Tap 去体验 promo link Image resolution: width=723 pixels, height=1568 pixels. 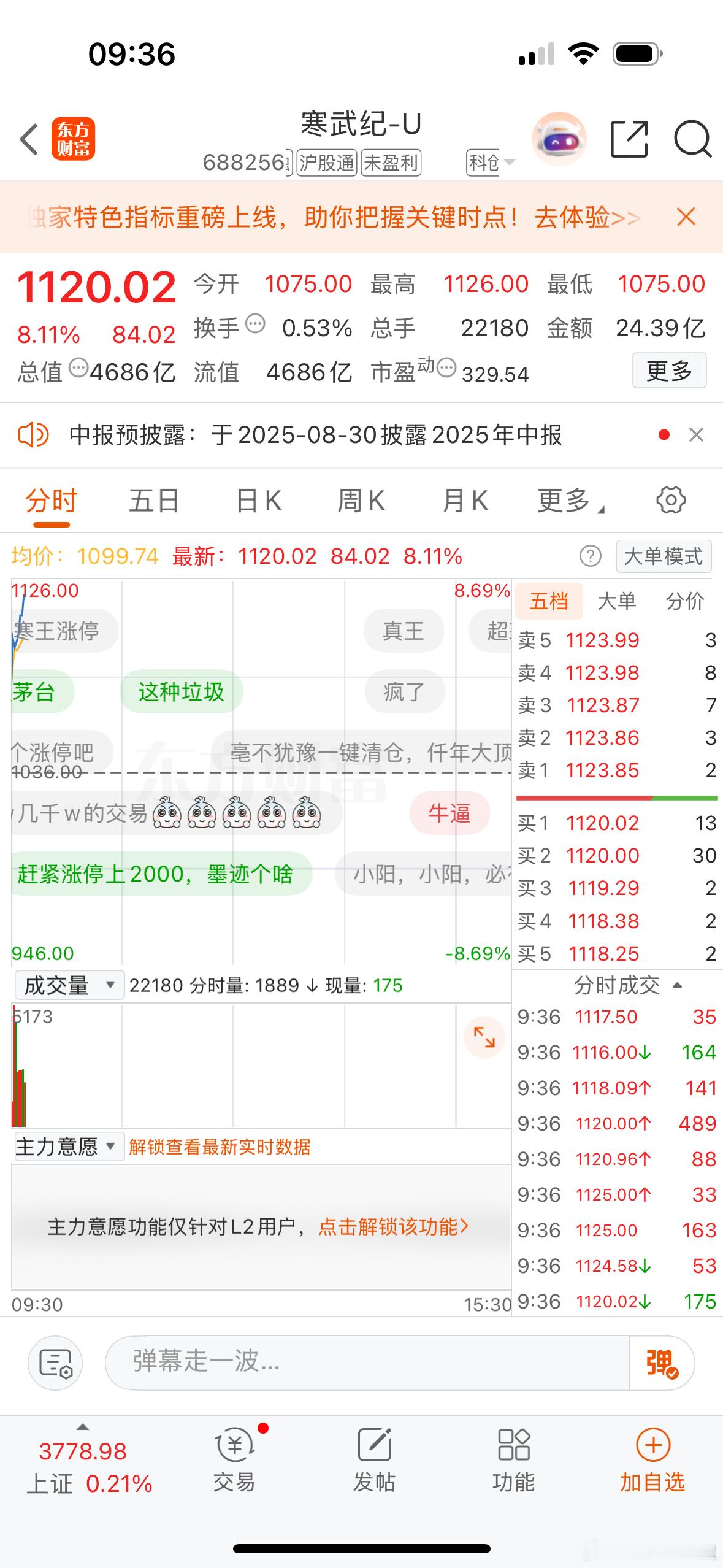[587, 217]
